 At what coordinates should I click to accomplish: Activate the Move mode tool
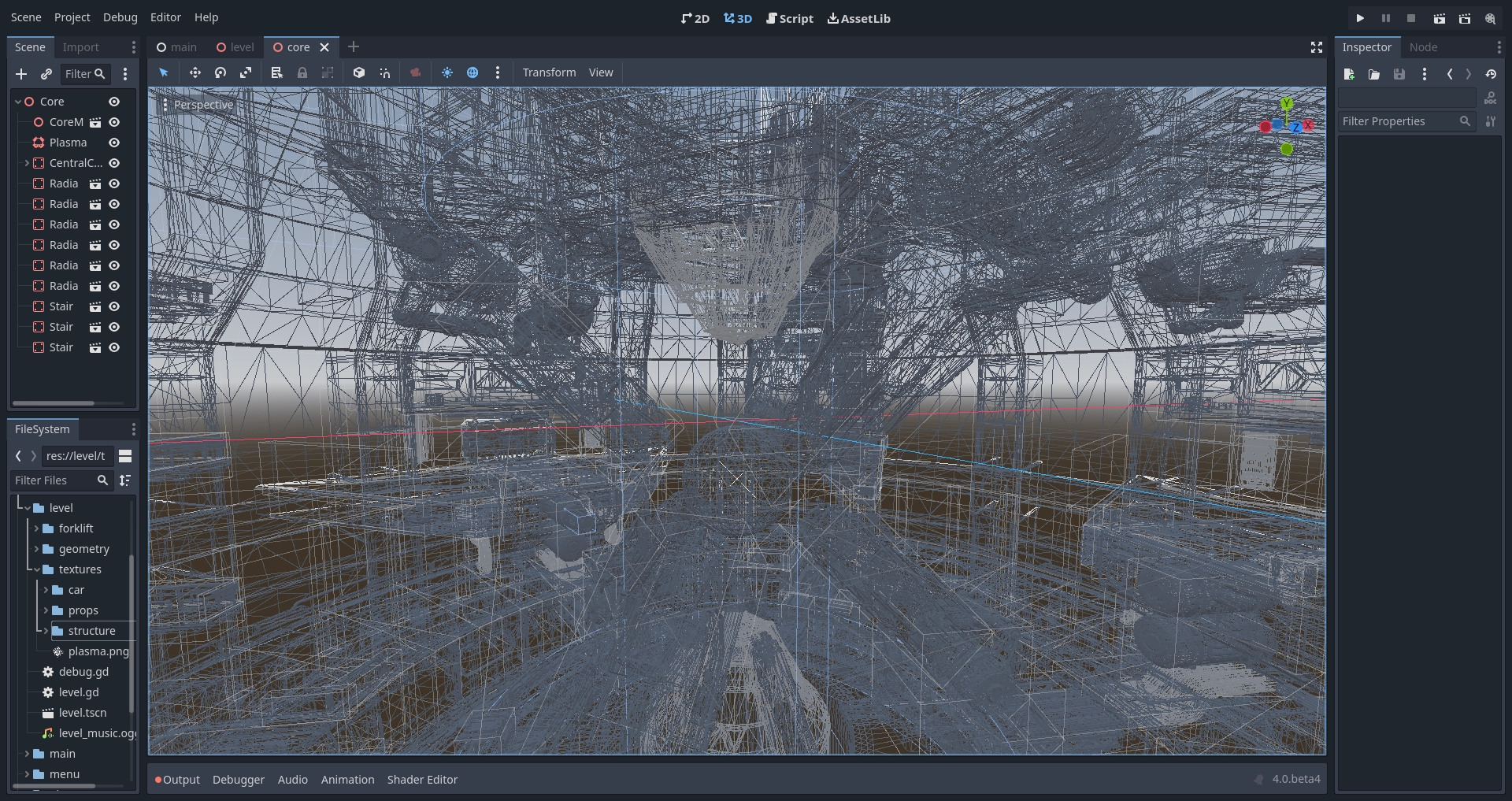195,72
